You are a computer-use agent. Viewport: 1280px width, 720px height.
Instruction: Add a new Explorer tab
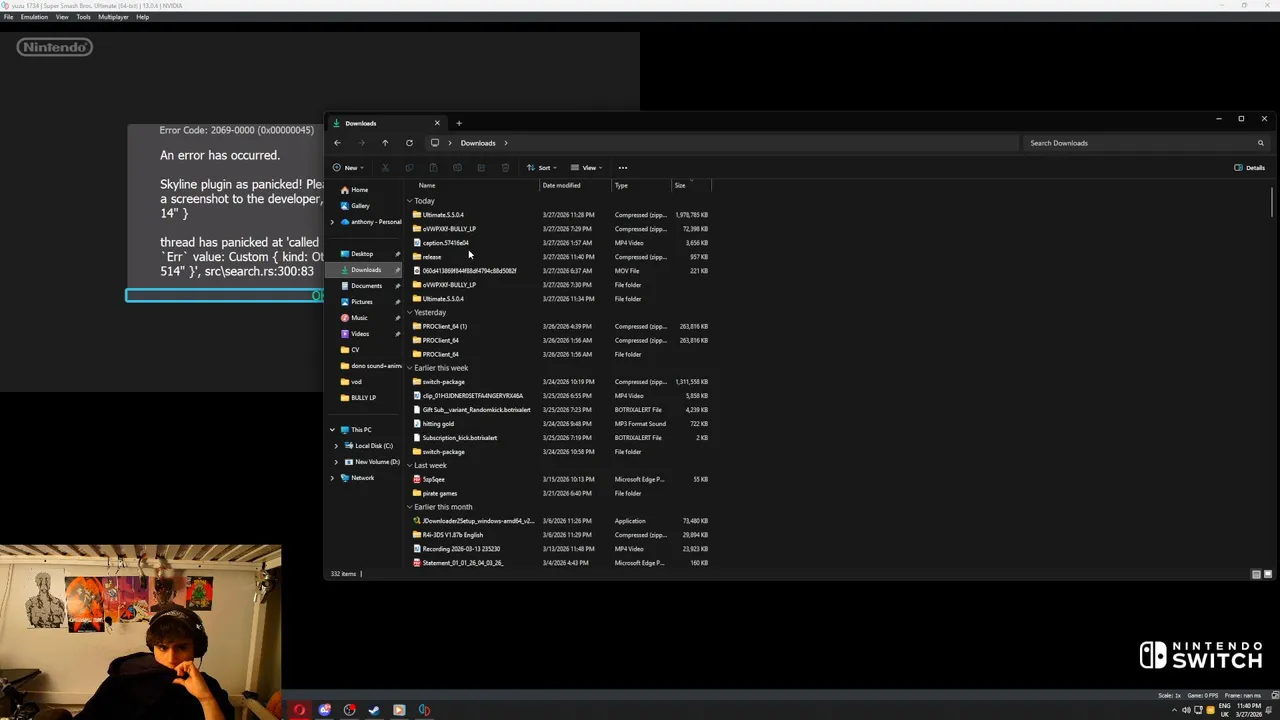tap(459, 123)
